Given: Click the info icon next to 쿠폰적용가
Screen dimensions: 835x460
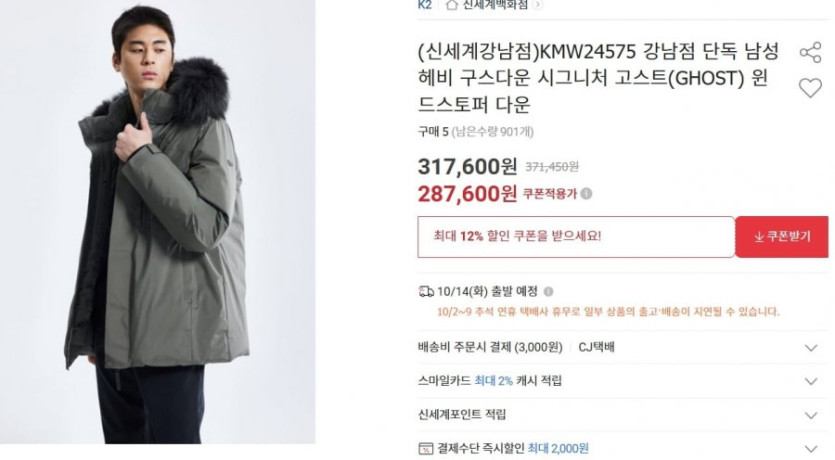Looking at the screenshot, I should [586, 194].
